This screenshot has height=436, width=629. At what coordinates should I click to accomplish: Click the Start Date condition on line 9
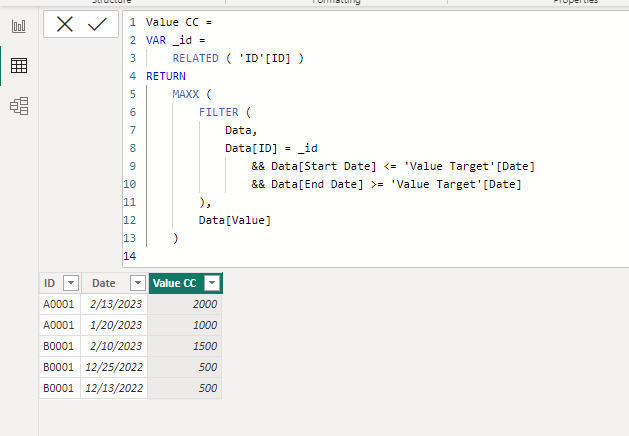coord(393,166)
